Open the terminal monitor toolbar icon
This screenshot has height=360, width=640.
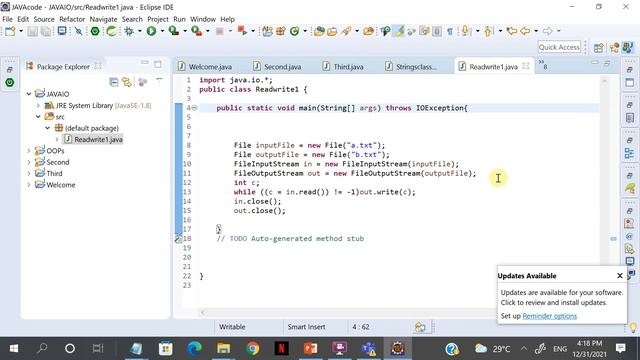click(62, 31)
